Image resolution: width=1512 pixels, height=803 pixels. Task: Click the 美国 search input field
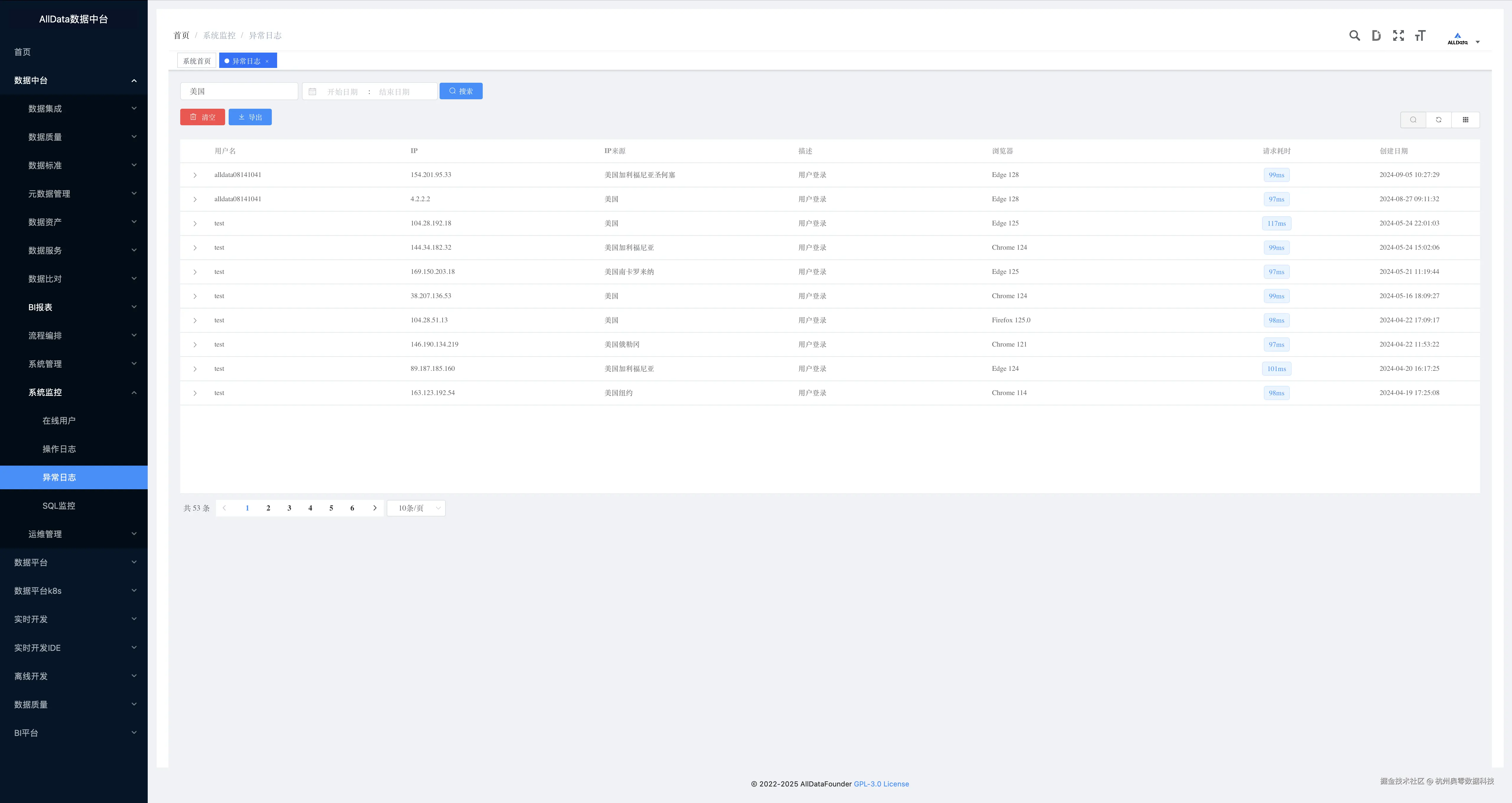click(x=240, y=92)
